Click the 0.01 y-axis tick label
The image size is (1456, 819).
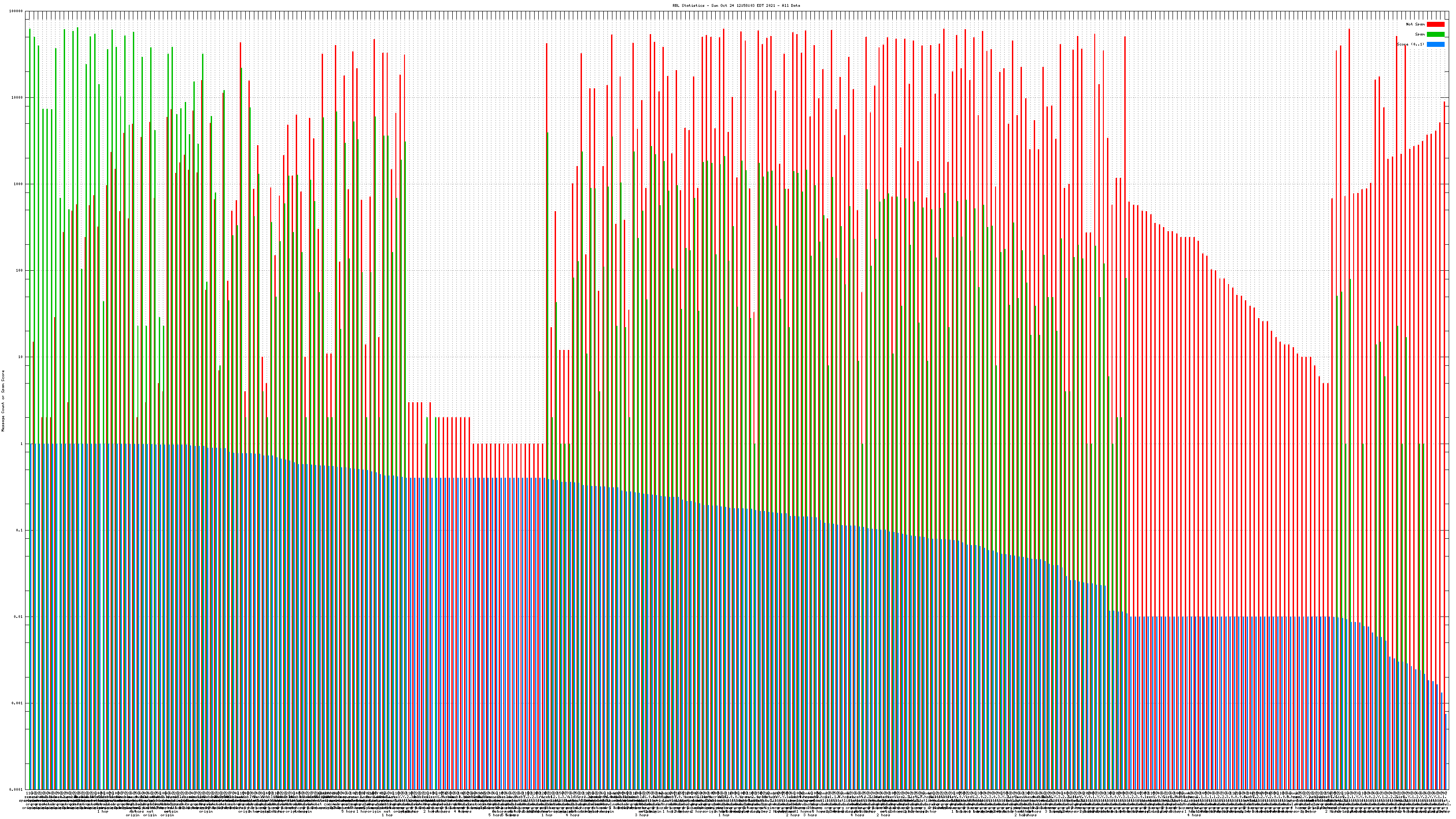[x=19, y=617]
